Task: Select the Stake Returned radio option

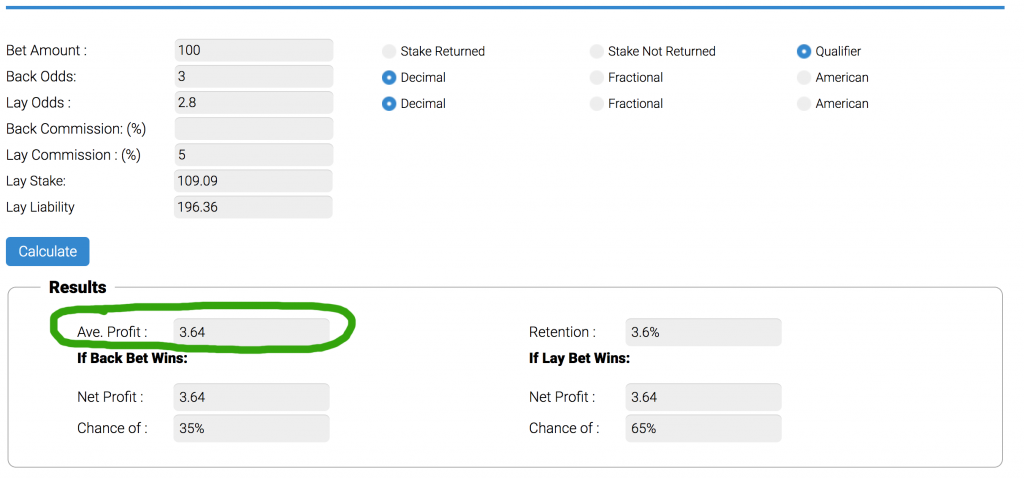Action: [389, 52]
